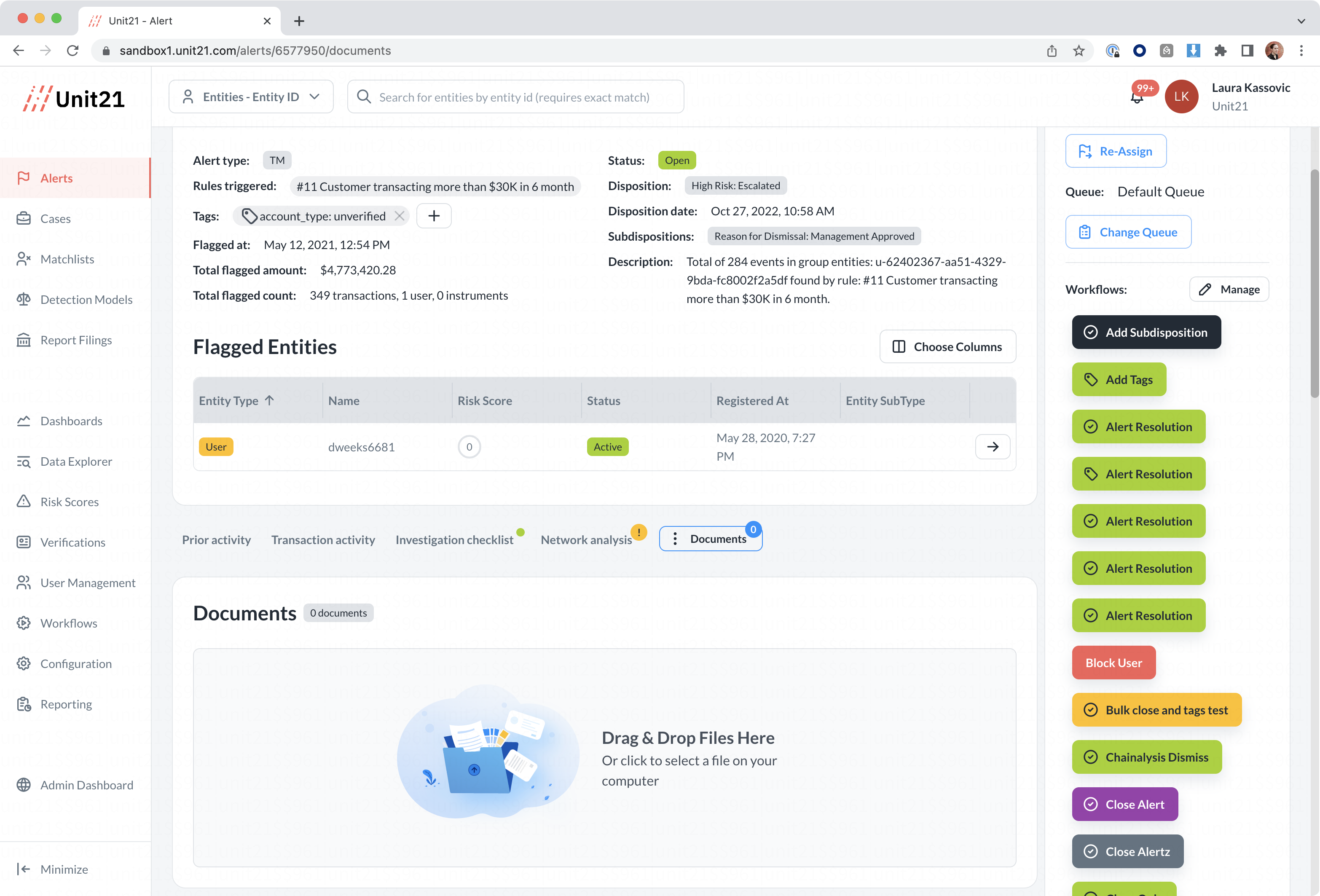
Task: Click the notifications bell icon
Action: pos(1137,98)
